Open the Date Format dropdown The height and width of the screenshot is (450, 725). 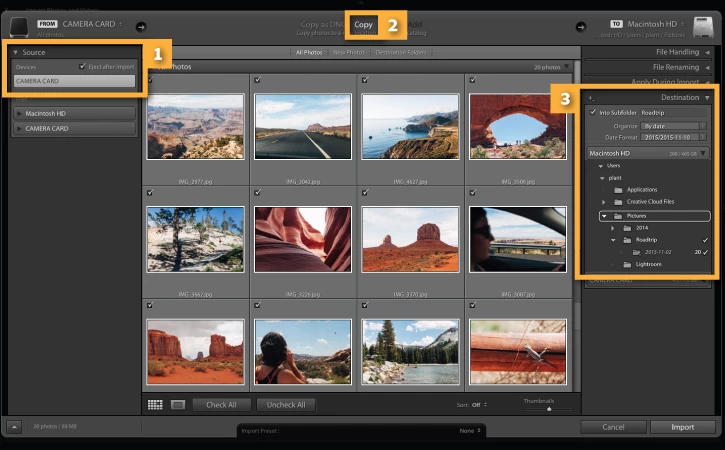[x=673, y=137]
